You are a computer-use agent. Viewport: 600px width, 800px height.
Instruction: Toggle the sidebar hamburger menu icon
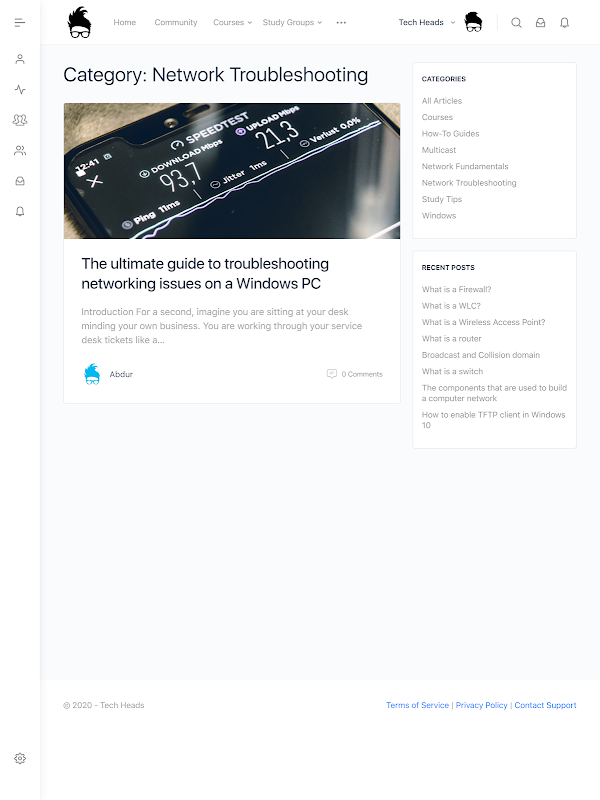(20, 22)
